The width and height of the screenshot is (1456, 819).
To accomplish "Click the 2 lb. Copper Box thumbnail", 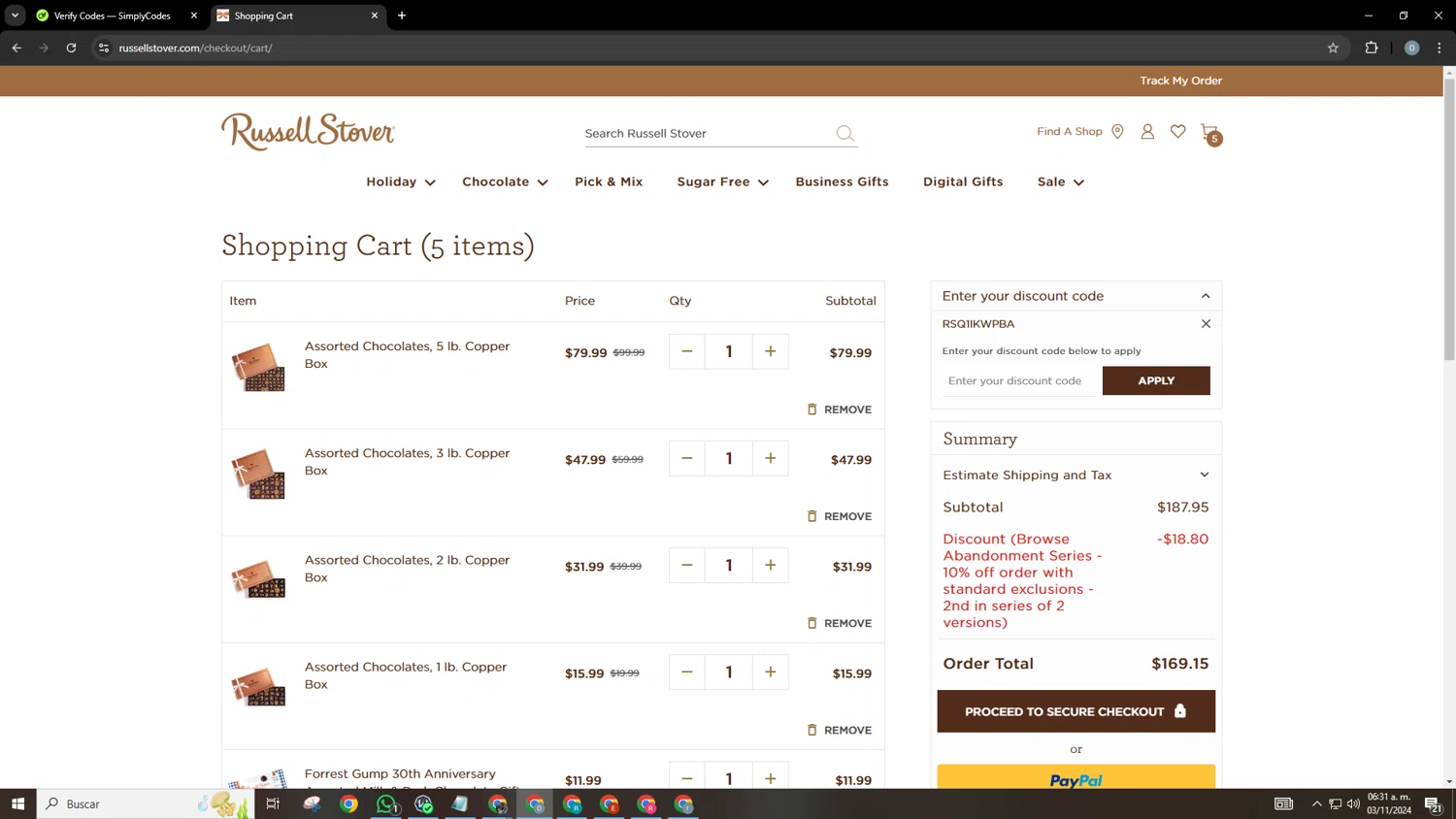I will pyautogui.click(x=258, y=580).
